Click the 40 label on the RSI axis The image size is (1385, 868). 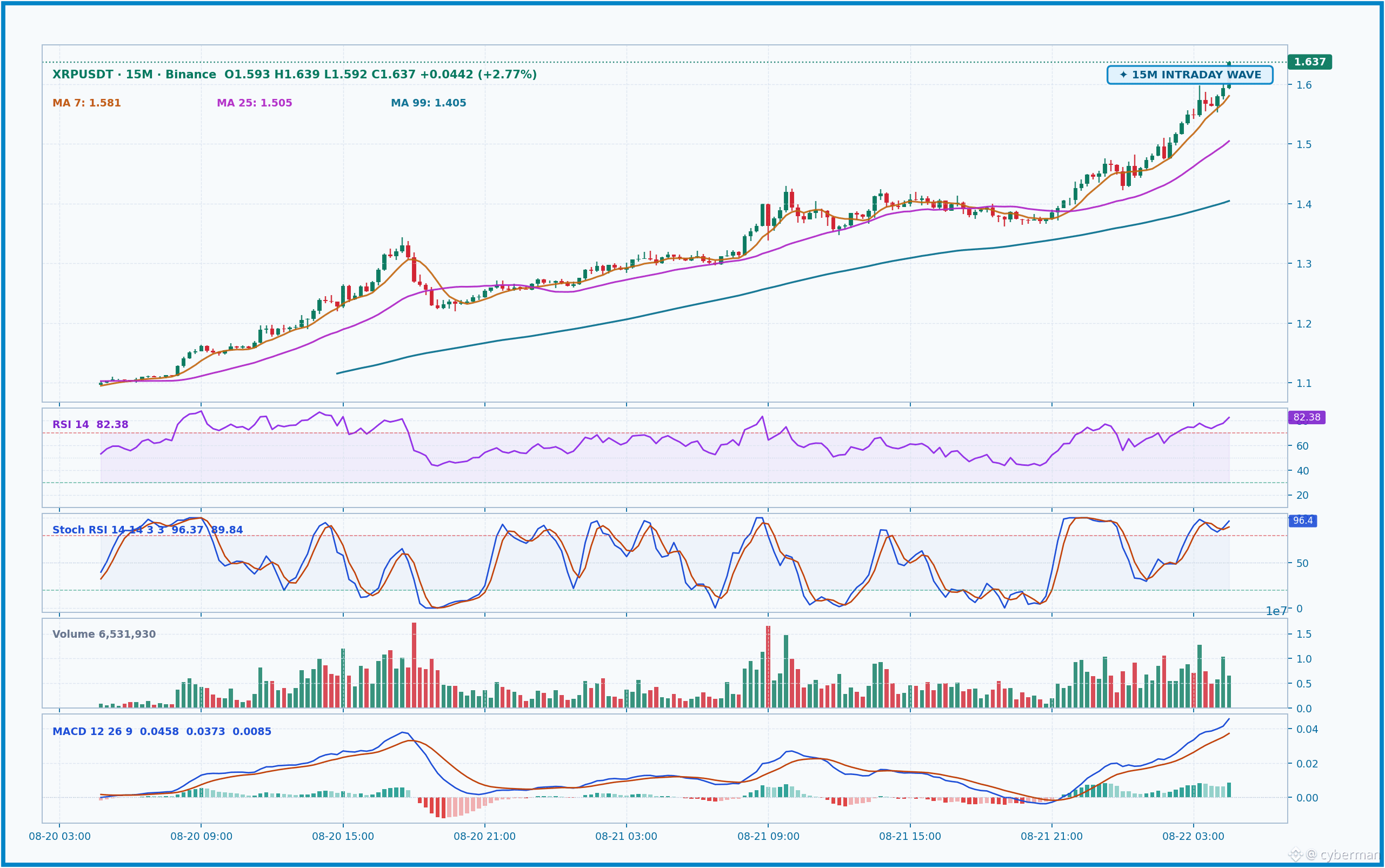(1302, 471)
